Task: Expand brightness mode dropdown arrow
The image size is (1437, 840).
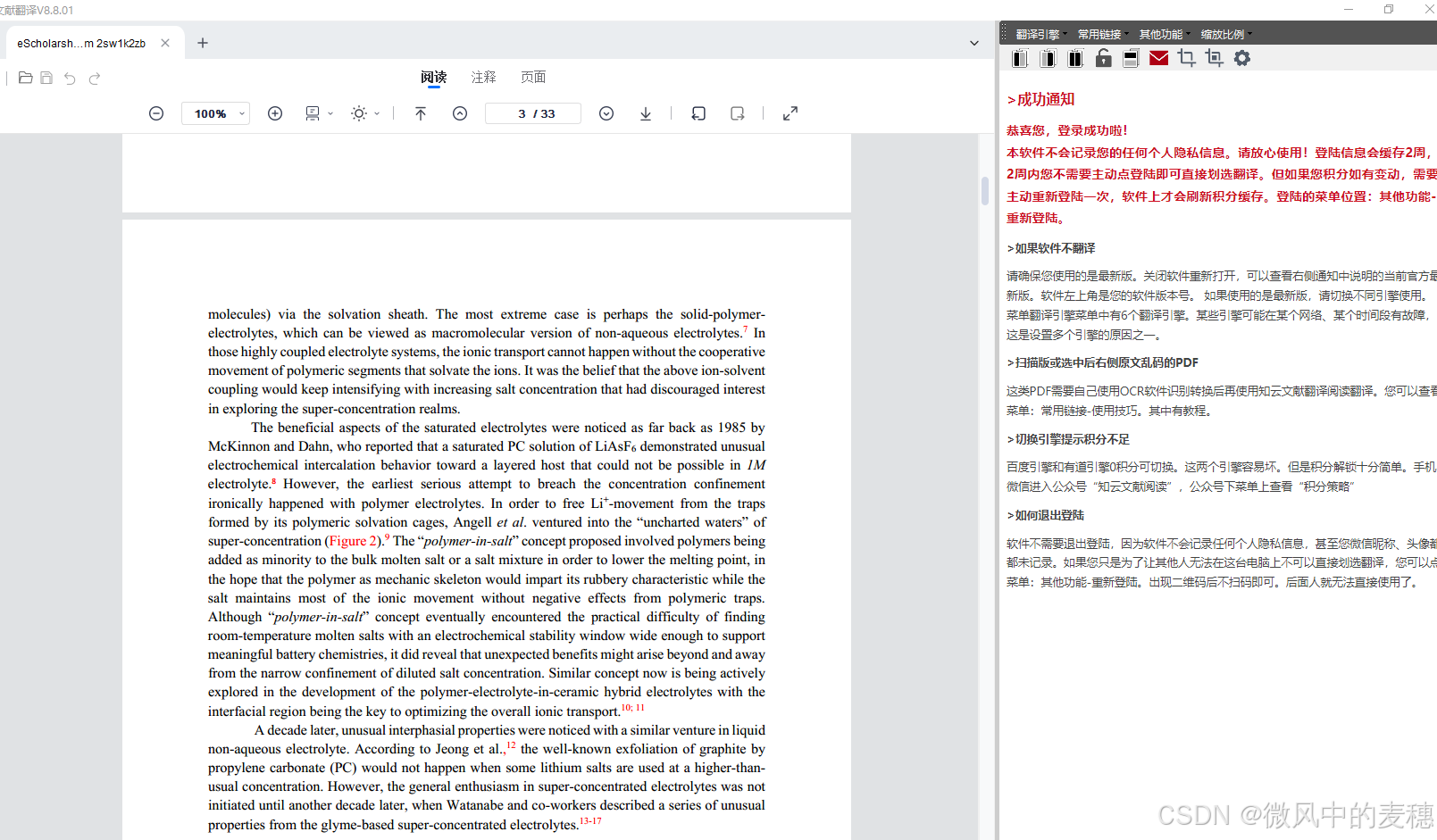Action: point(377,113)
